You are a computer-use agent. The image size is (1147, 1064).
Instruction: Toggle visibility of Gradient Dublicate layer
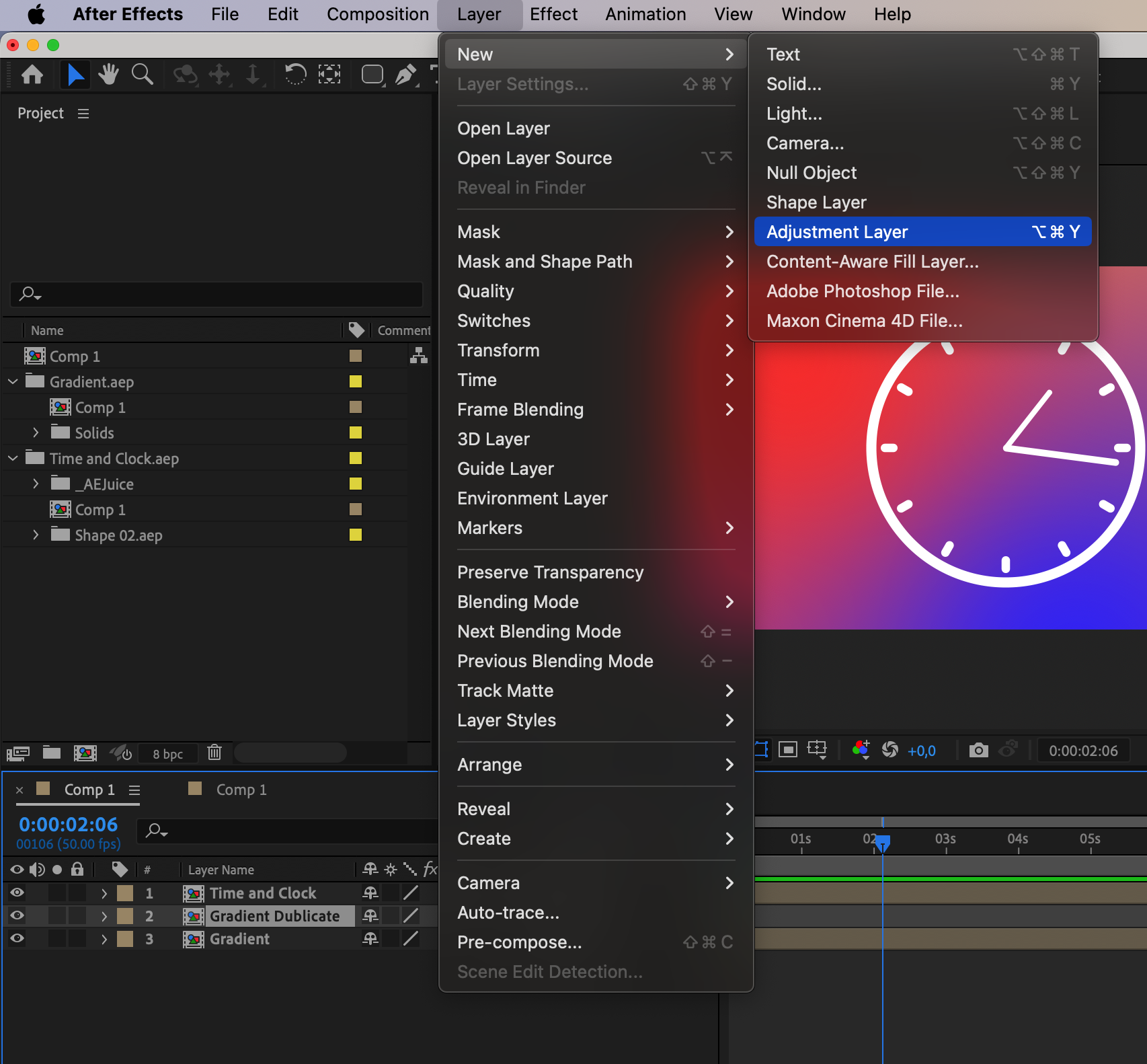tap(17, 915)
